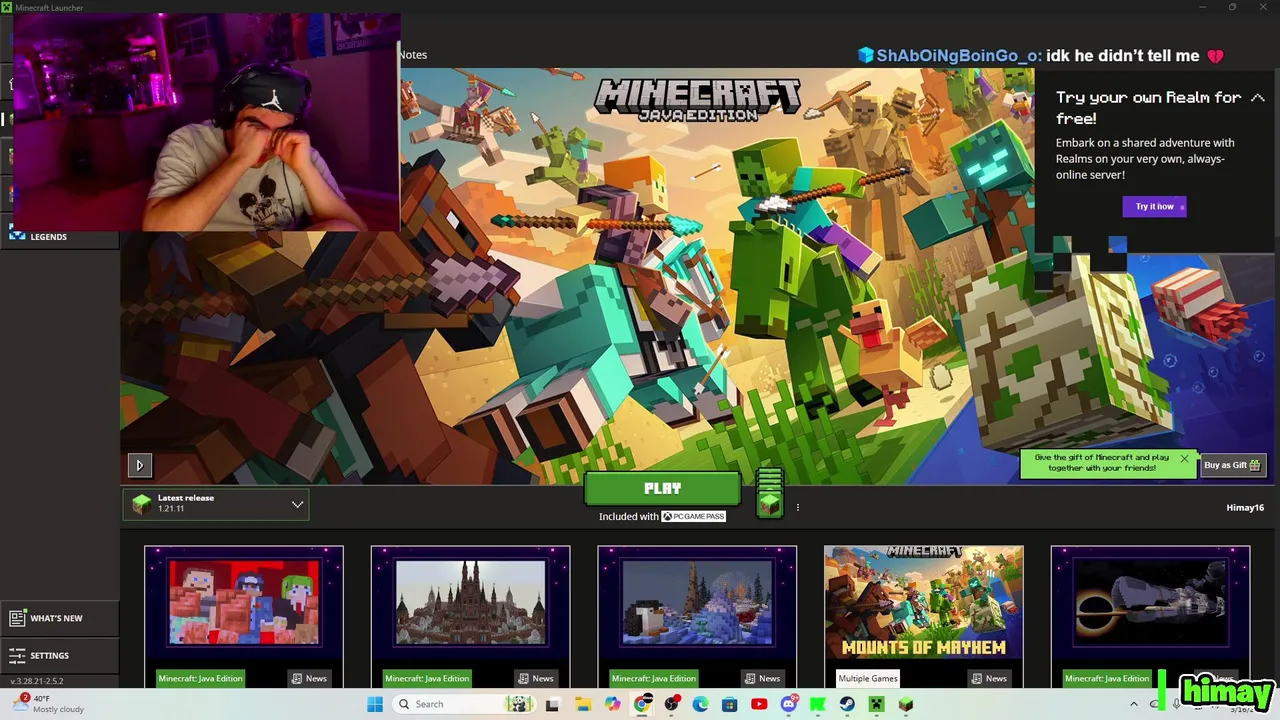
Task: Open Microsoft Store from the taskbar
Action: click(x=729, y=704)
